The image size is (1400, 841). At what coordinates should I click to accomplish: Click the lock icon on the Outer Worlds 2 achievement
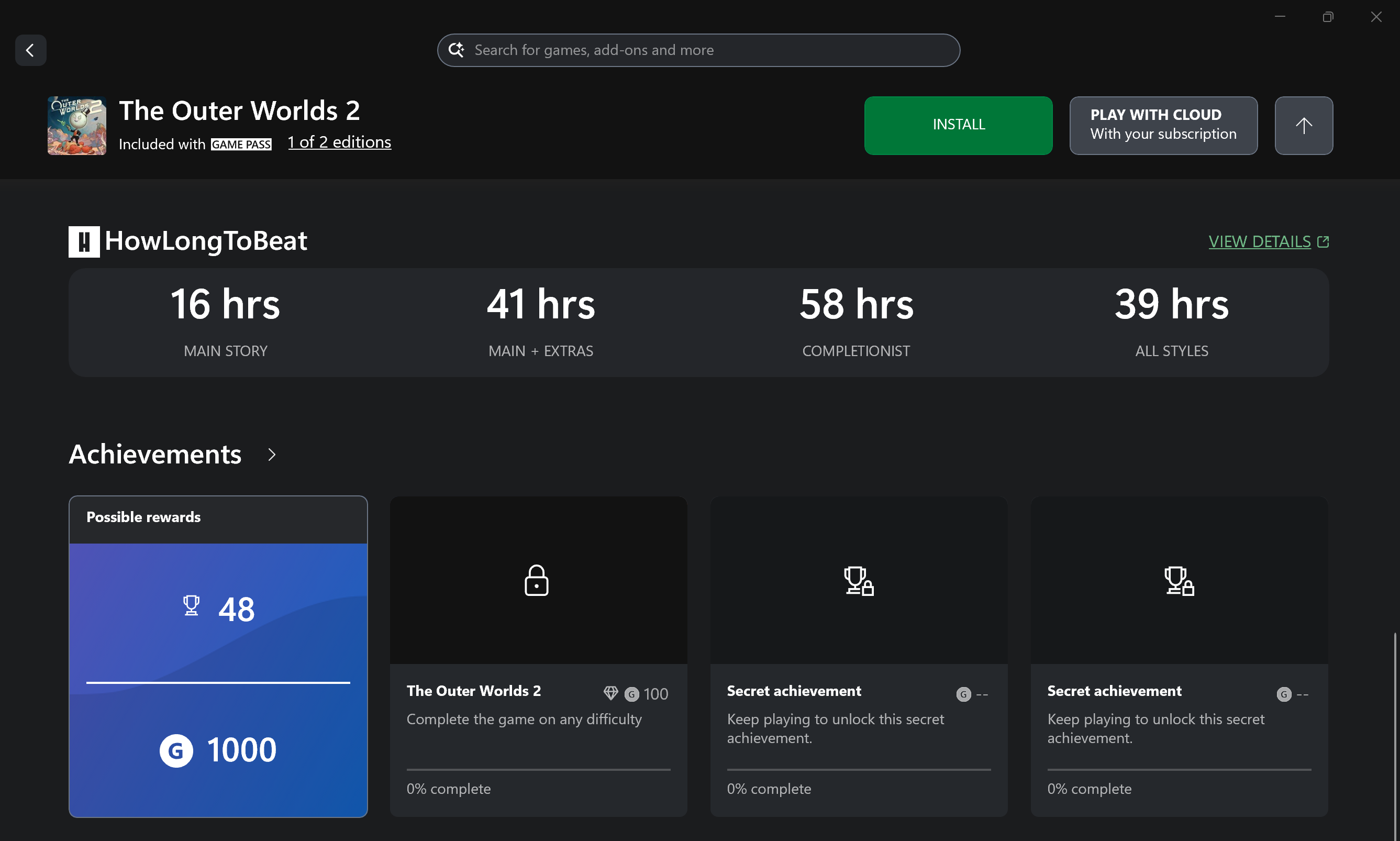pos(537,580)
